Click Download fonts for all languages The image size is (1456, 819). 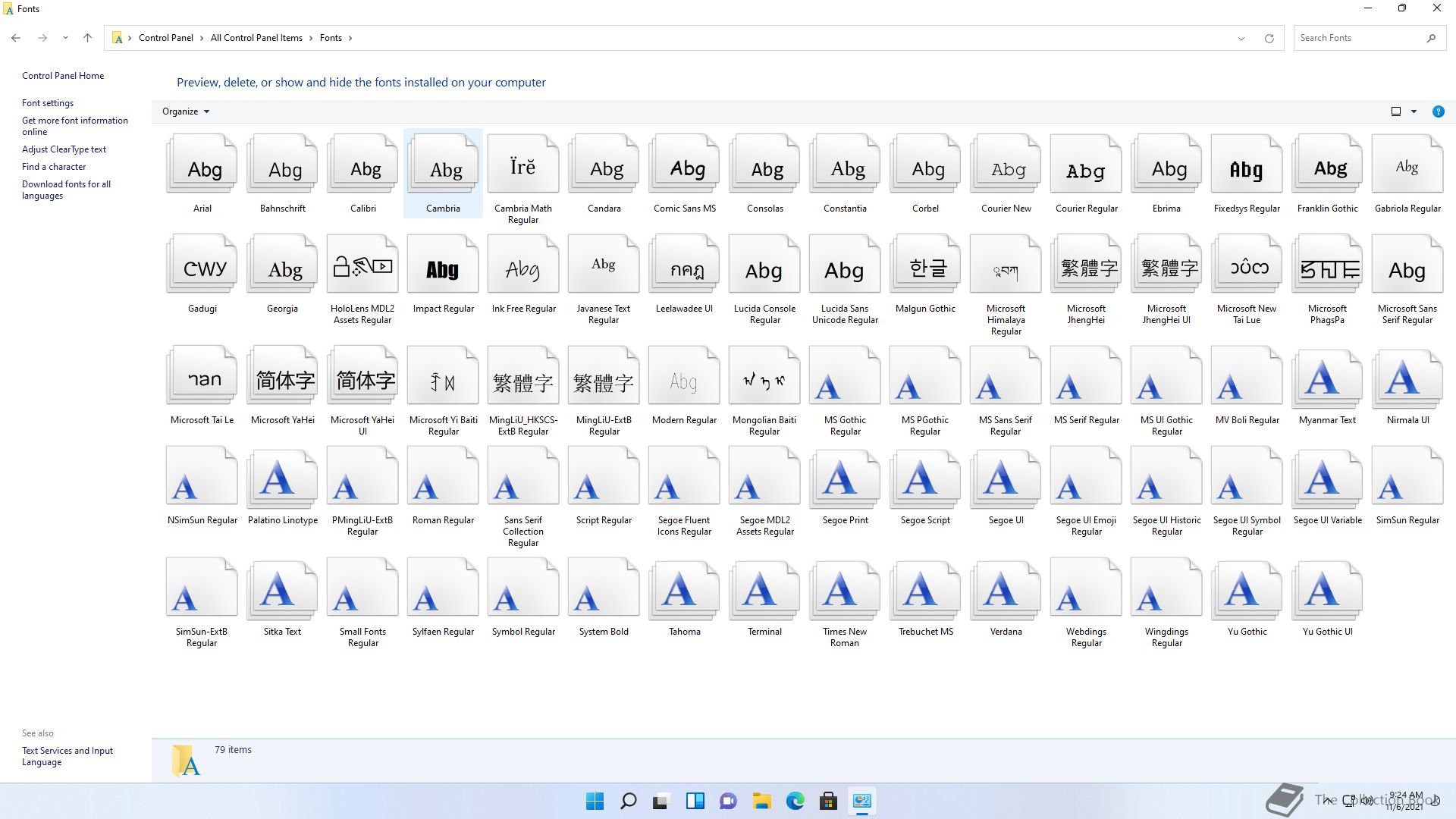66,190
